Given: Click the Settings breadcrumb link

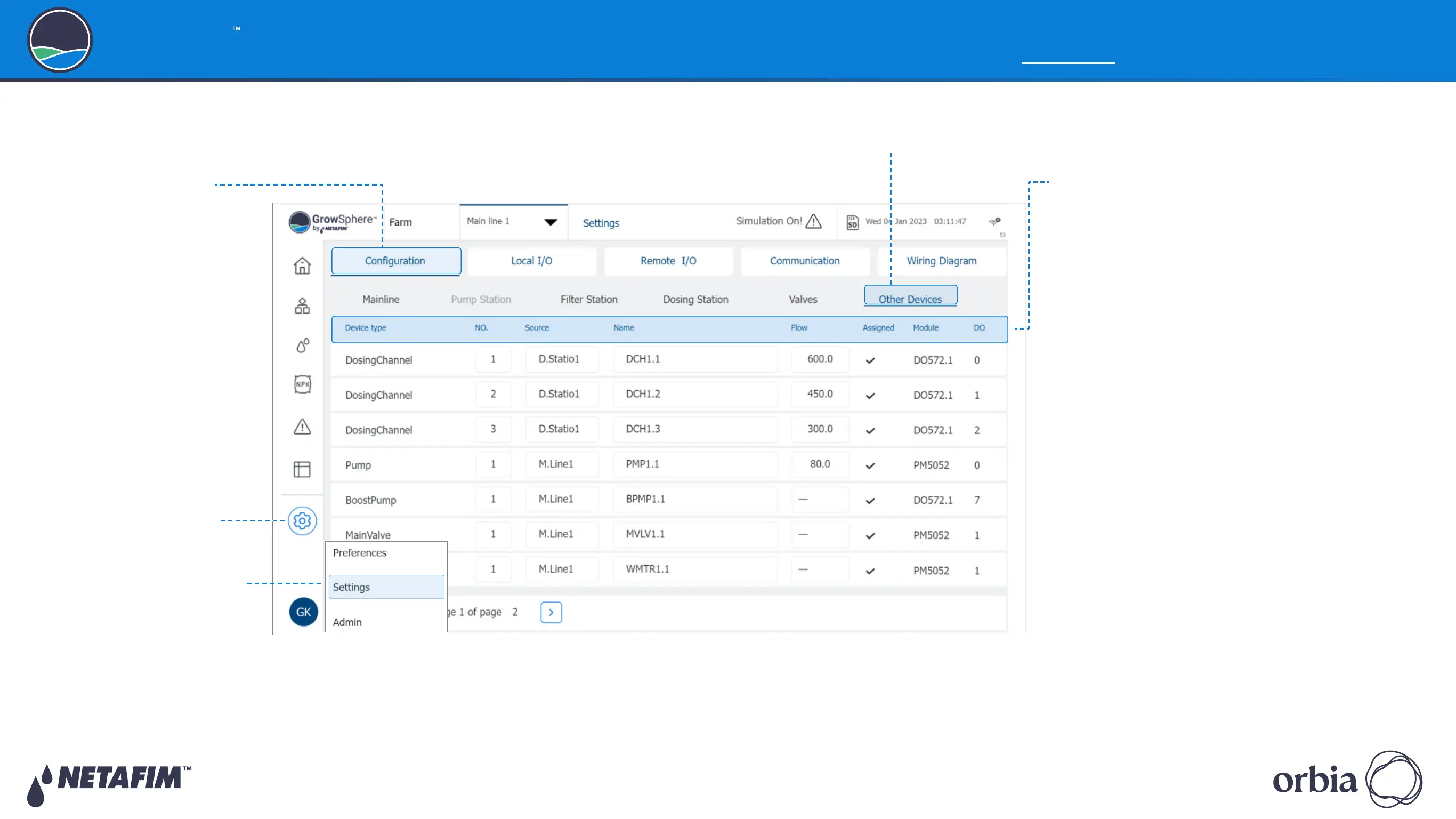Looking at the screenshot, I should pyautogui.click(x=601, y=223).
